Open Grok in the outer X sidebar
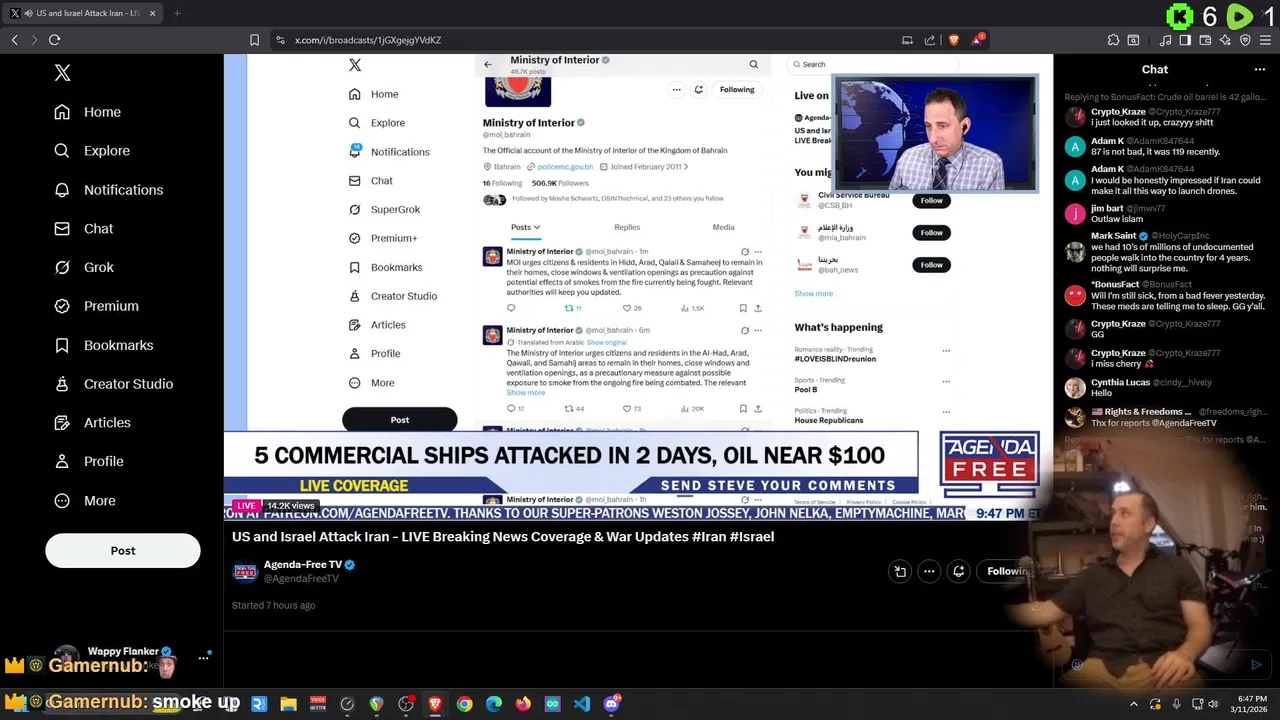Viewport: 1280px width, 720px height. 84,267
